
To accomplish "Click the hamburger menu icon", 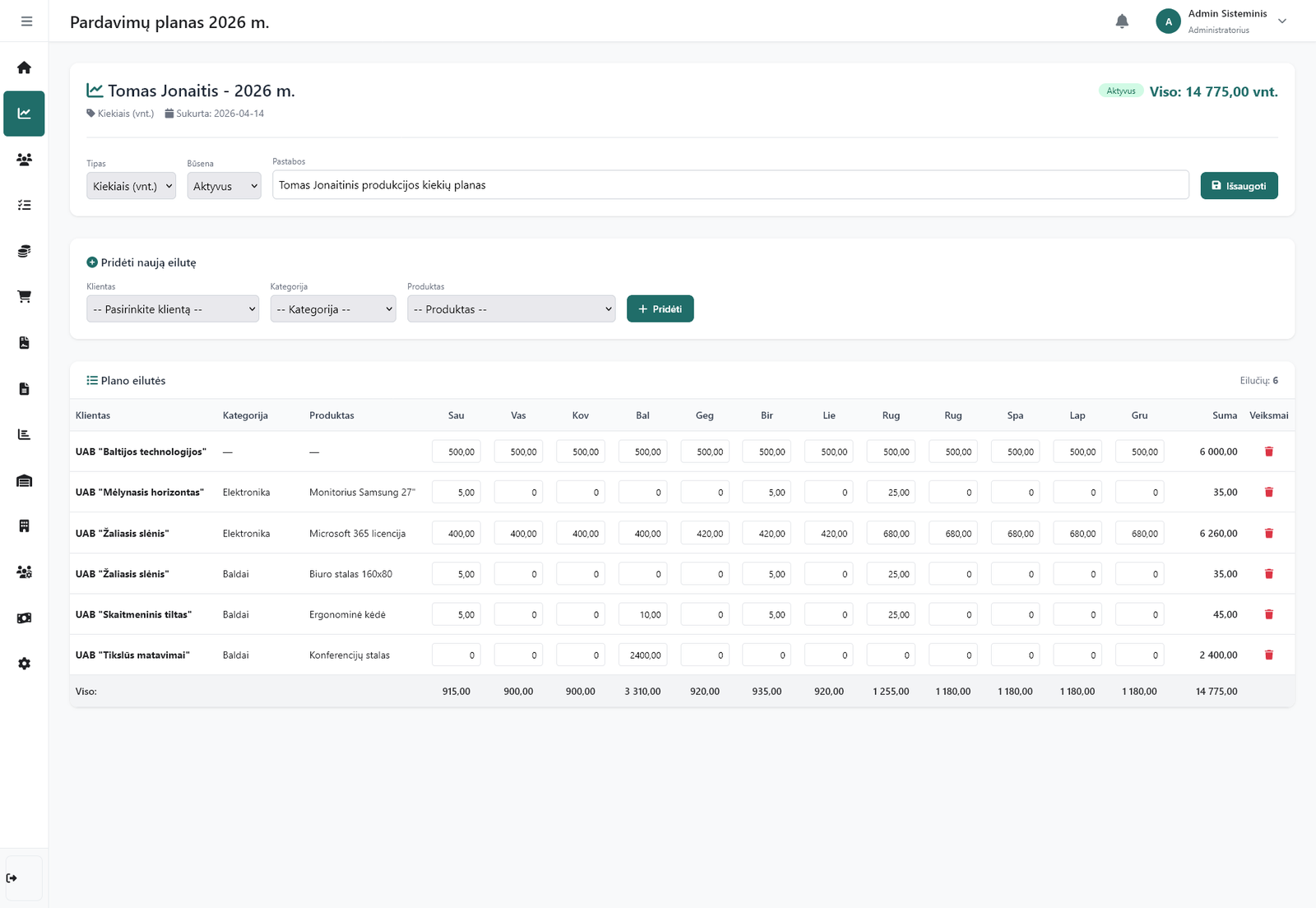I will pos(26,21).
